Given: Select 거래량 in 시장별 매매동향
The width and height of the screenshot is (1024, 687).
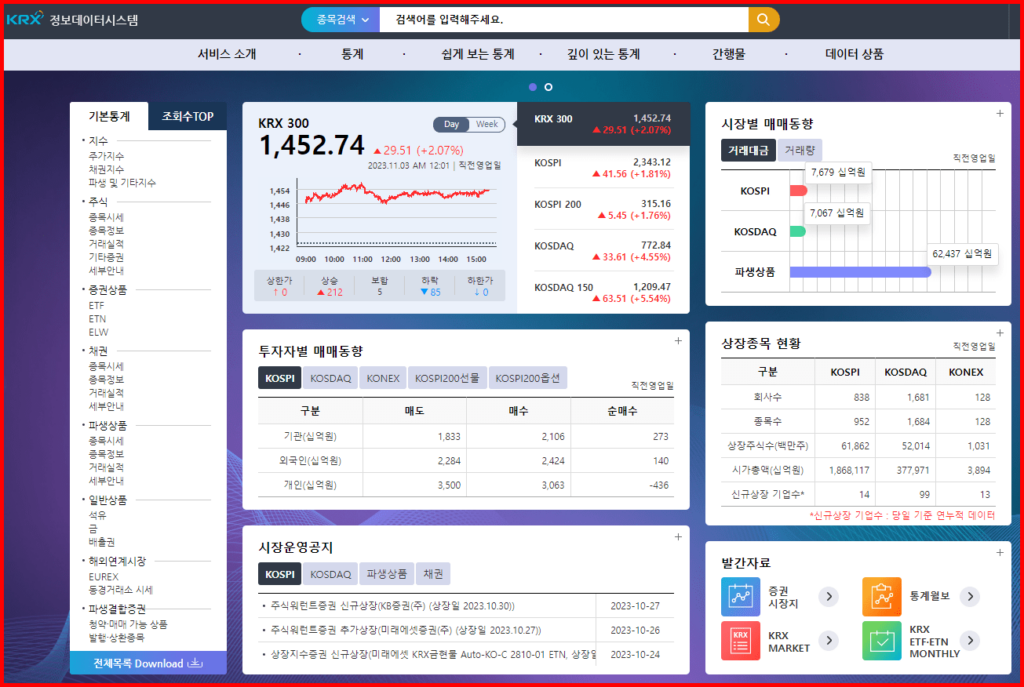Looking at the screenshot, I should 799,150.
